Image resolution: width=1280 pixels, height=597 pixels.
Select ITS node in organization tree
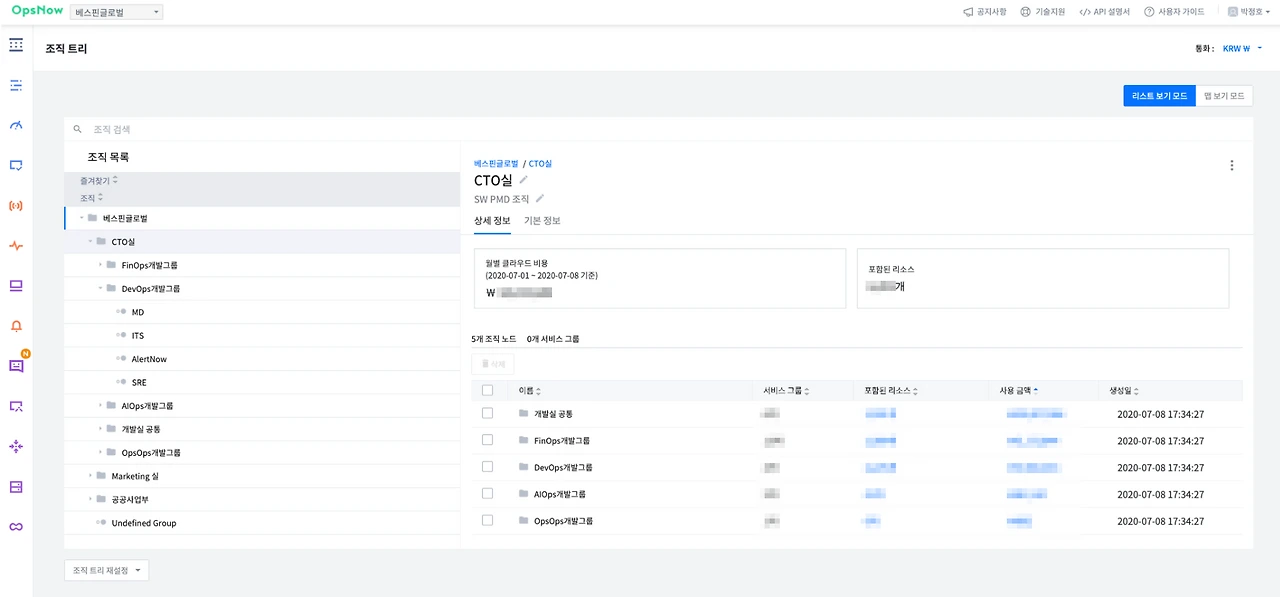[138, 336]
